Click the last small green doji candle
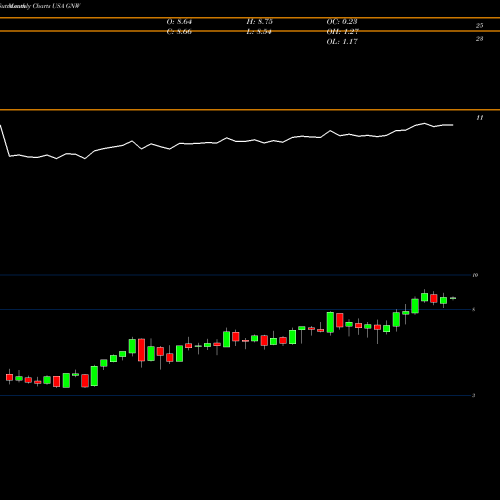Image resolution: width=500 pixels, height=500 pixels. point(453,298)
